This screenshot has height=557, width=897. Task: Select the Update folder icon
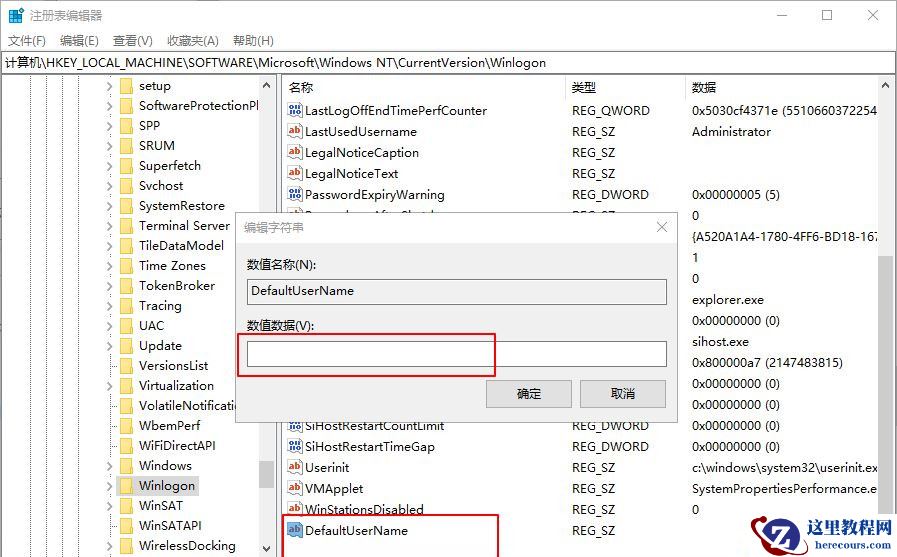click(x=126, y=346)
